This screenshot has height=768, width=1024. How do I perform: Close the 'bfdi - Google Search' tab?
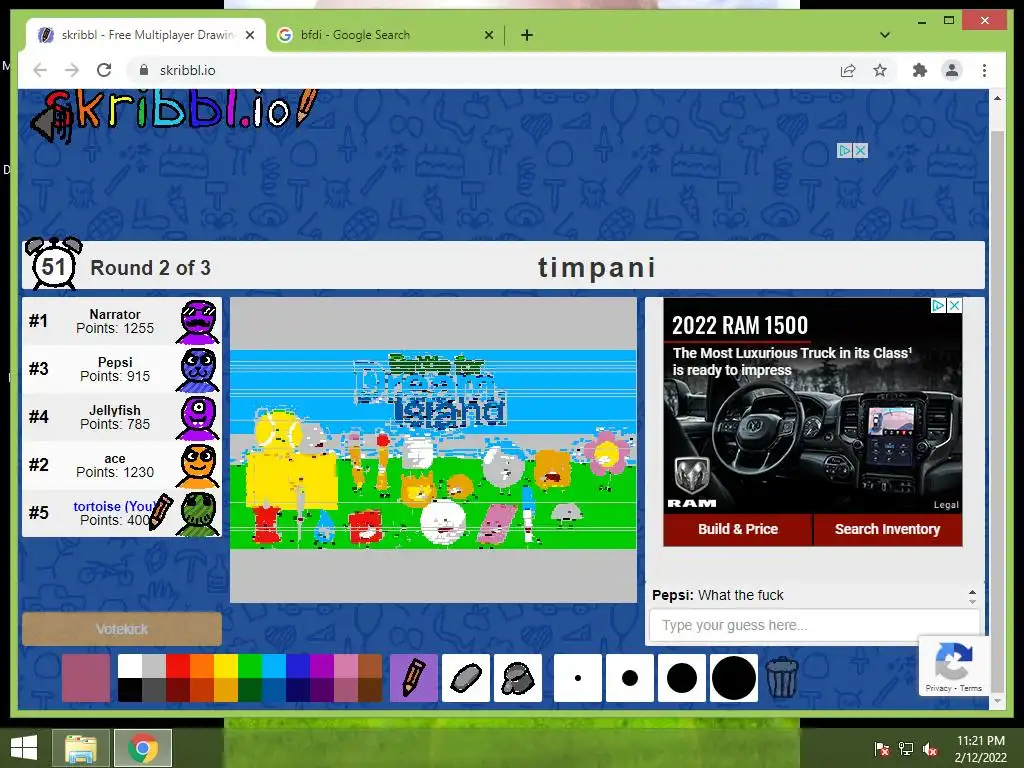pyautogui.click(x=488, y=35)
